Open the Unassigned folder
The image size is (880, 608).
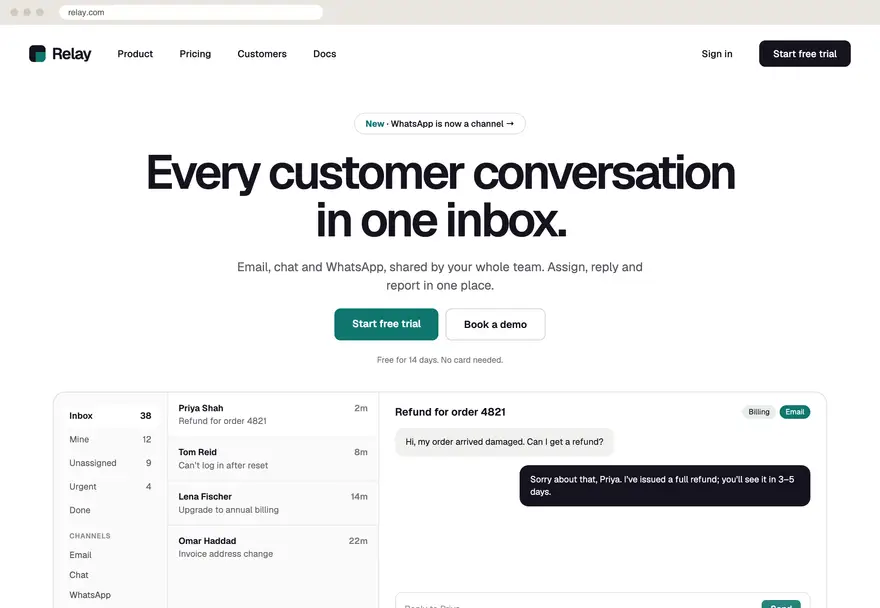pyautogui.click(x=110, y=463)
